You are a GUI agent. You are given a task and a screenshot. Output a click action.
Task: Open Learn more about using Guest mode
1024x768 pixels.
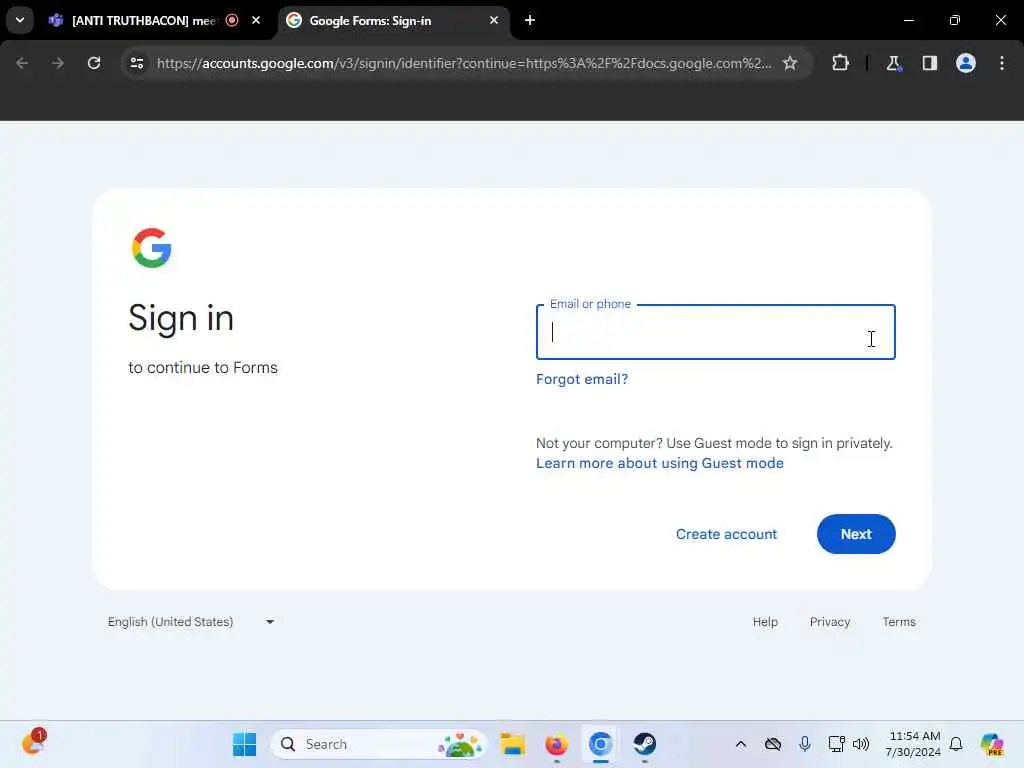coord(660,463)
